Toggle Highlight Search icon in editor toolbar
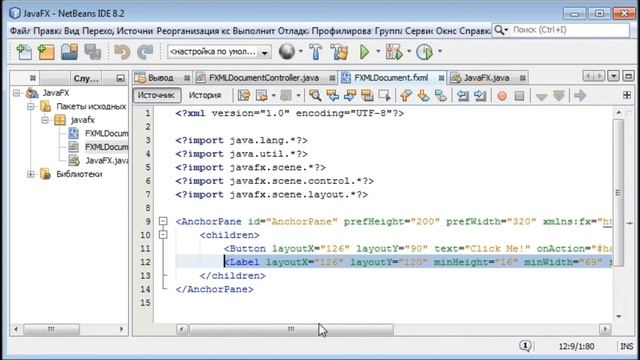Screen dimensions: 640x360 (x=367, y=96)
